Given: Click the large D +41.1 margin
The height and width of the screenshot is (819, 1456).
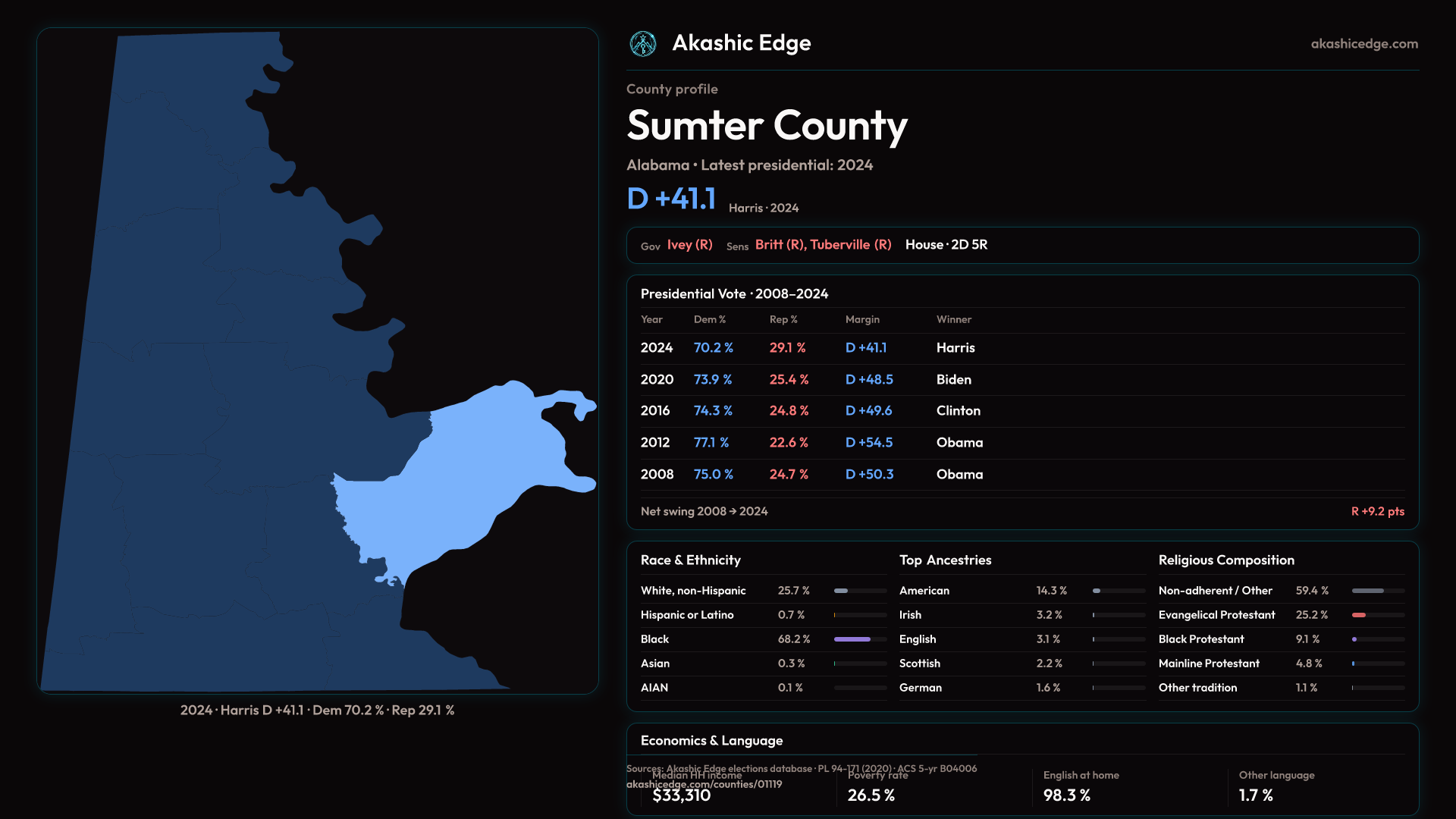Looking at the screenshot, I should pos(671,199).
